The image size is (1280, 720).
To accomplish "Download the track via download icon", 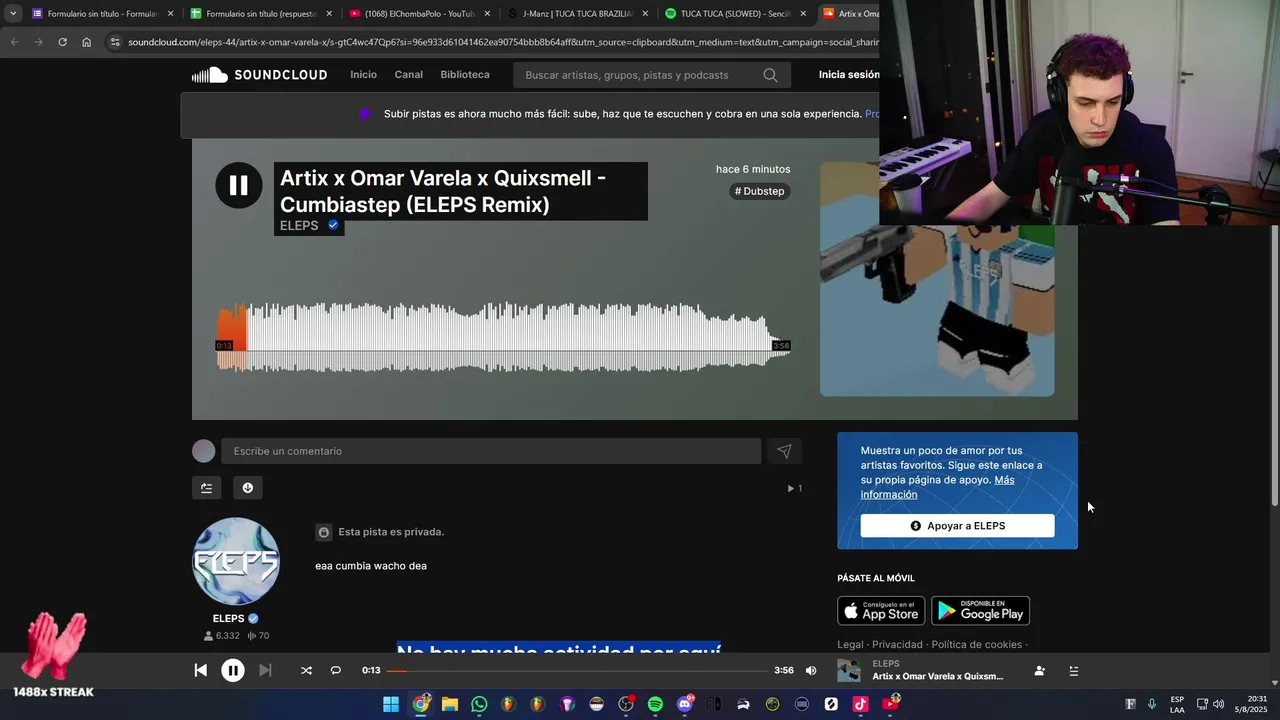I will [x=248, y=488].
